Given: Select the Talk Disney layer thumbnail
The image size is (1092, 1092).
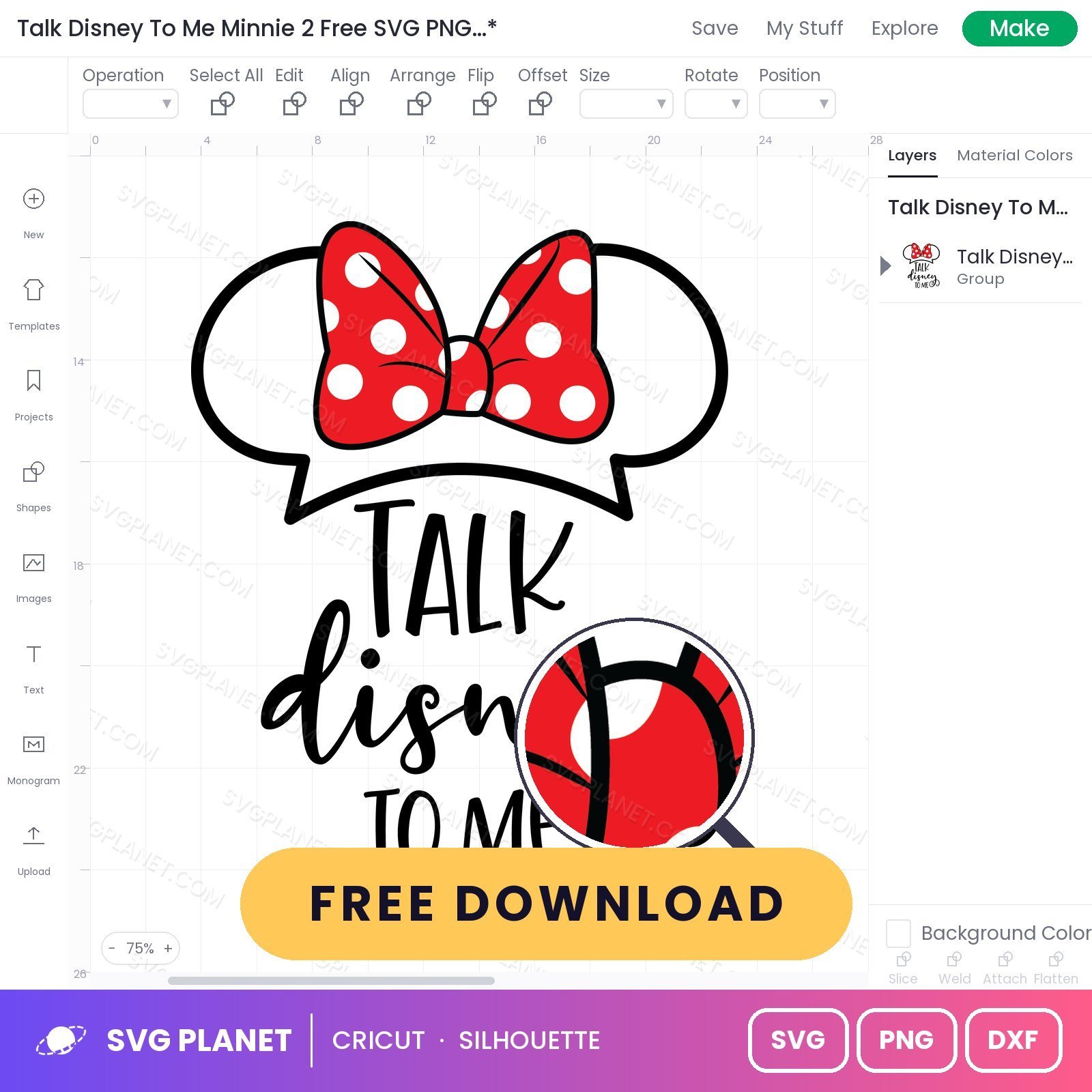Looking at the screenshot, I should 921,265.
